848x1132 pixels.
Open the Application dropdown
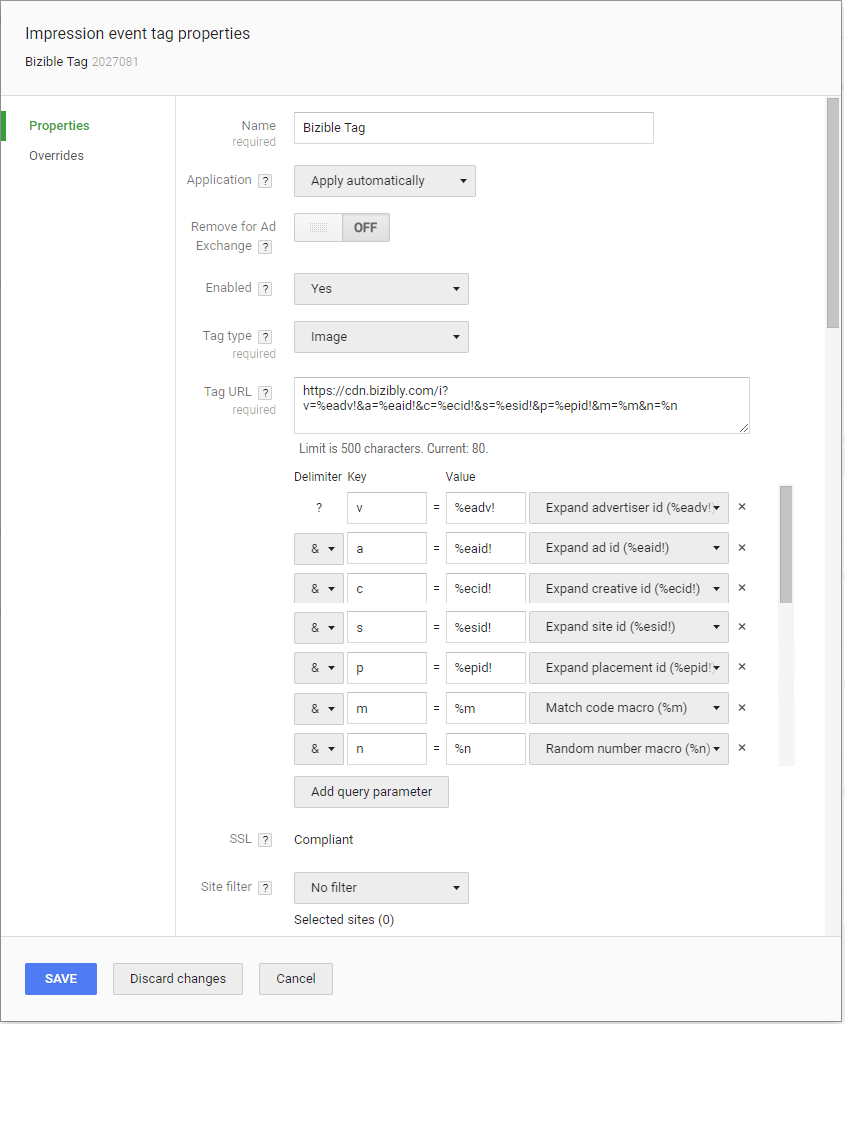pyautogui.click(x=384, y=181)
